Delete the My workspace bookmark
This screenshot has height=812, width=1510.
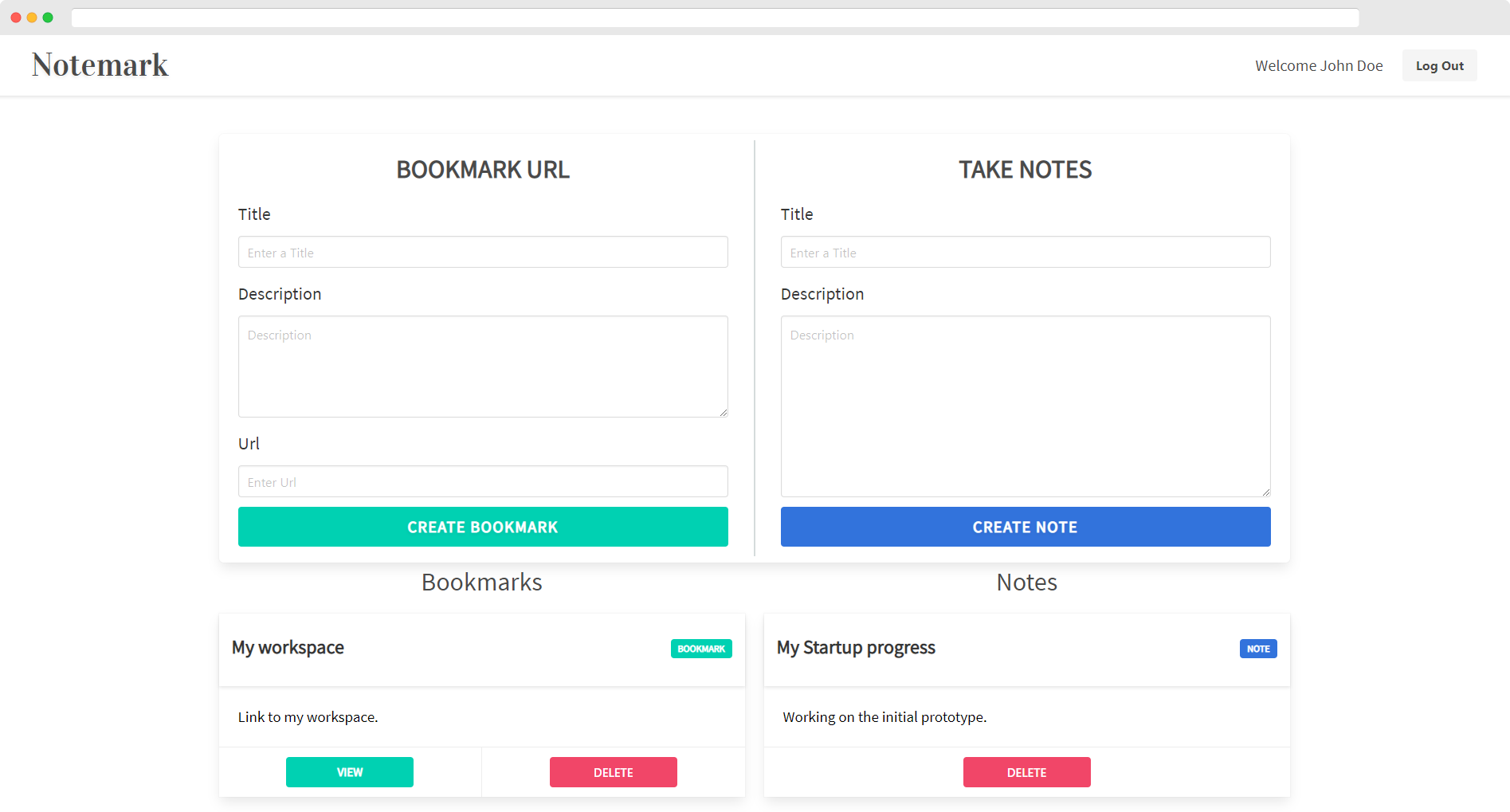[613, 772]
